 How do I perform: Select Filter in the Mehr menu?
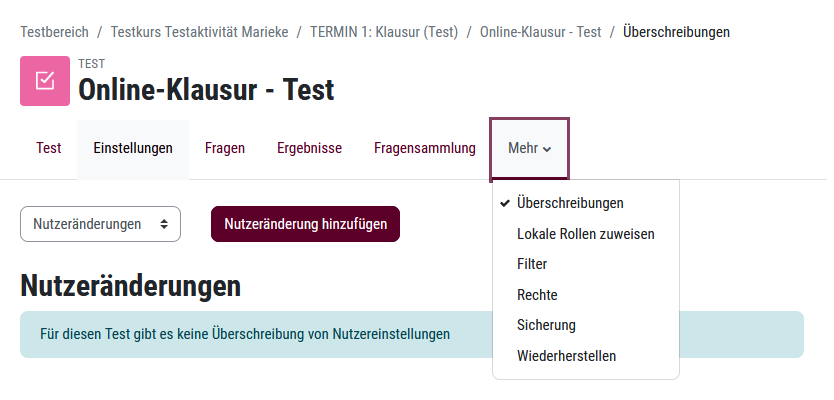(x=532, y=264)
